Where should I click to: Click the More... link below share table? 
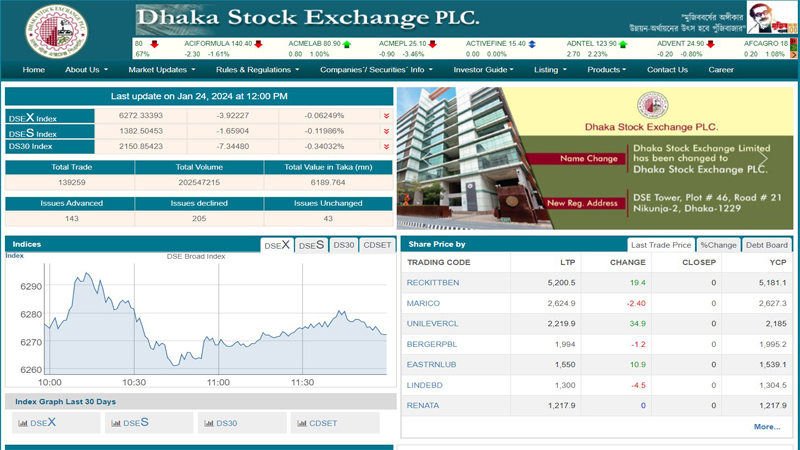(766, 427)
